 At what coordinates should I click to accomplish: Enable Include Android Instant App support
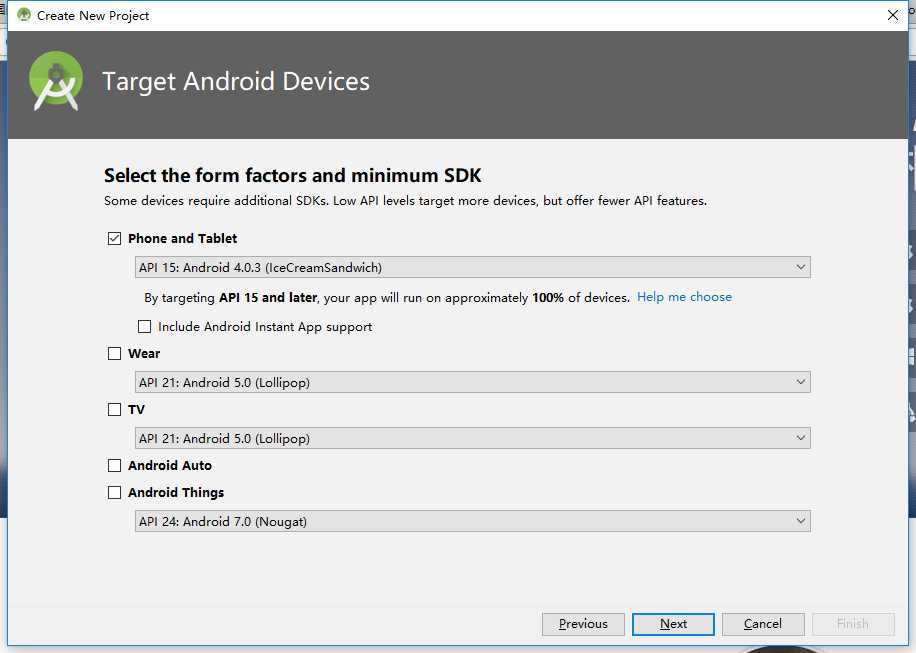pyautogui.click(x=144, y=326)
